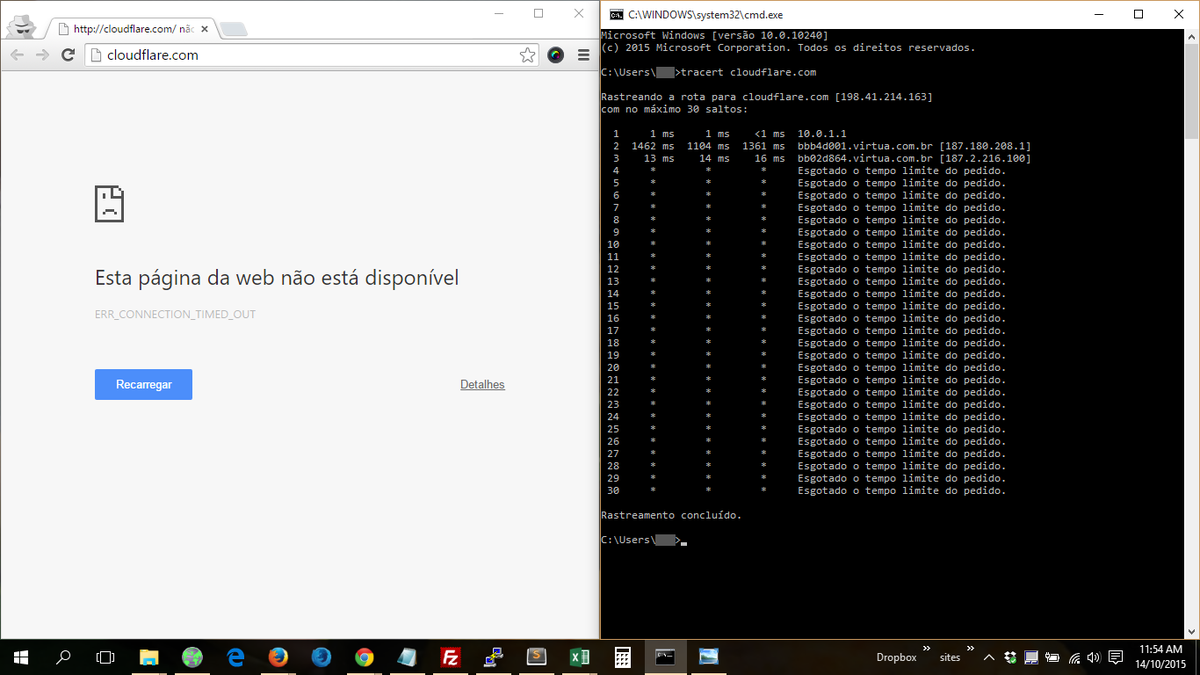Click the Chrome forward arrow
This screenshot has height=675, width=1200.
point(42,55)
